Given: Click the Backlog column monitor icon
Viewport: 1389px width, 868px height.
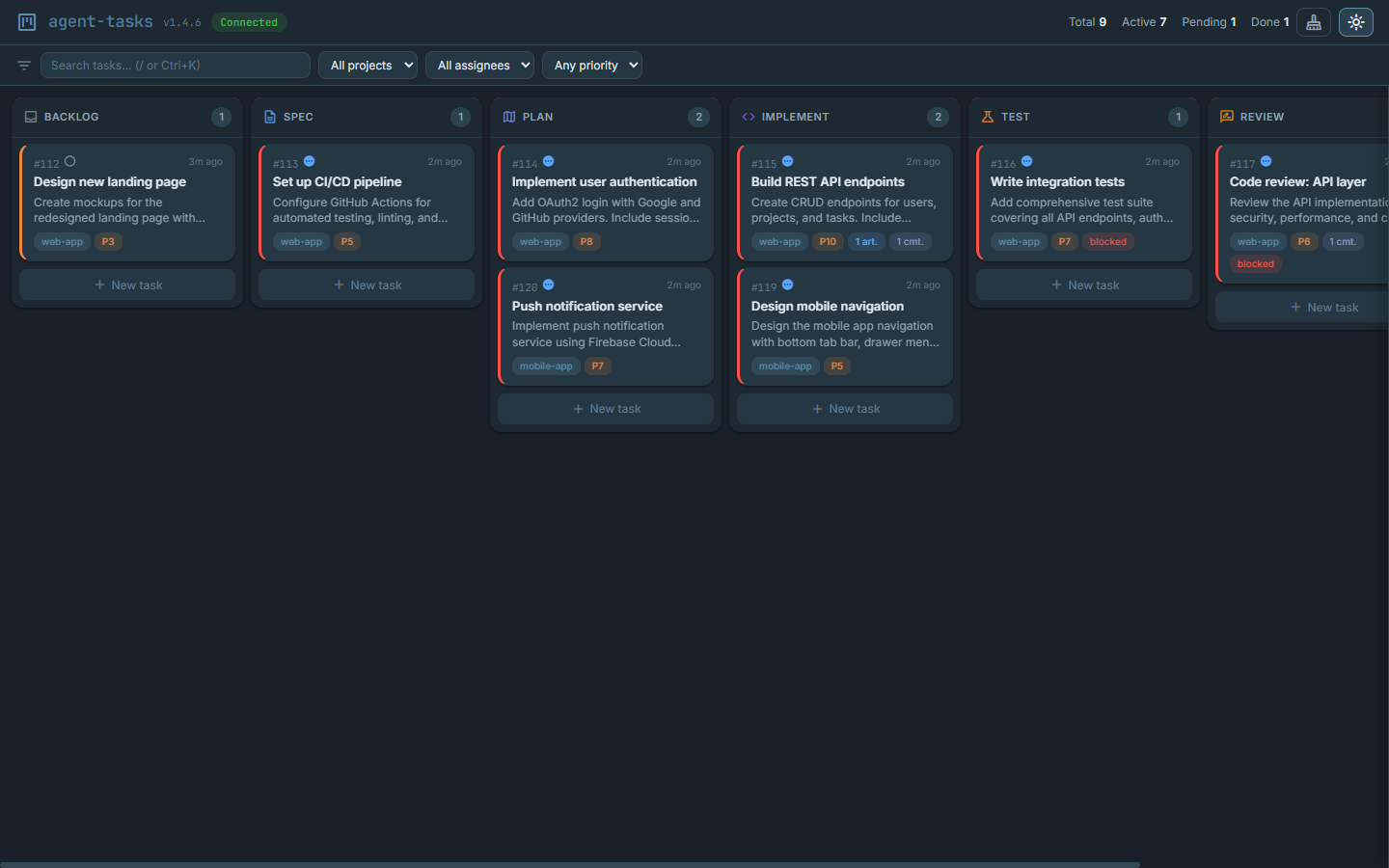Looking at the screenshot, I should (x=30, y=117).
